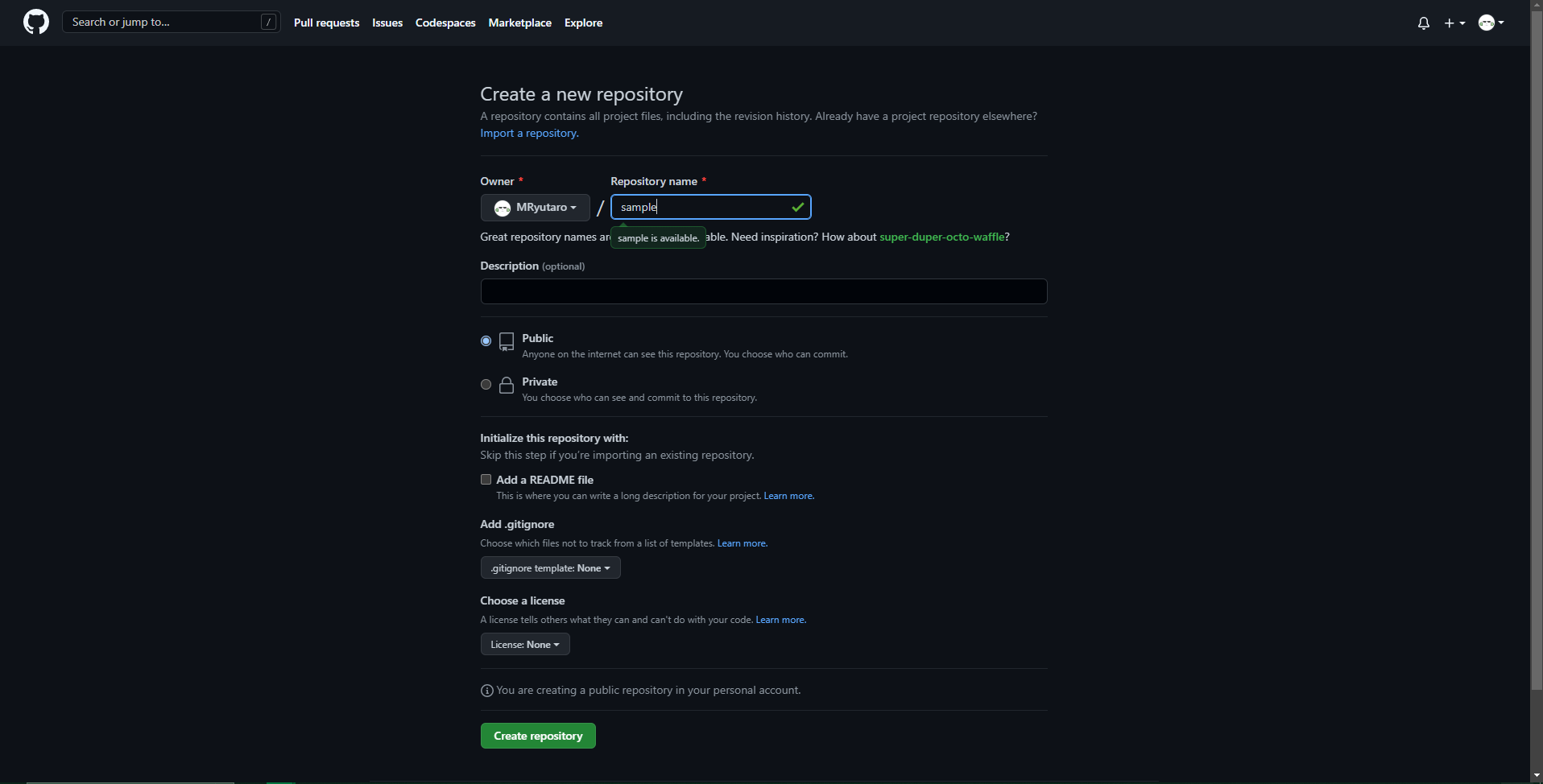Open the Pull requests page
1543x784 pixels.
click(326, 23)
